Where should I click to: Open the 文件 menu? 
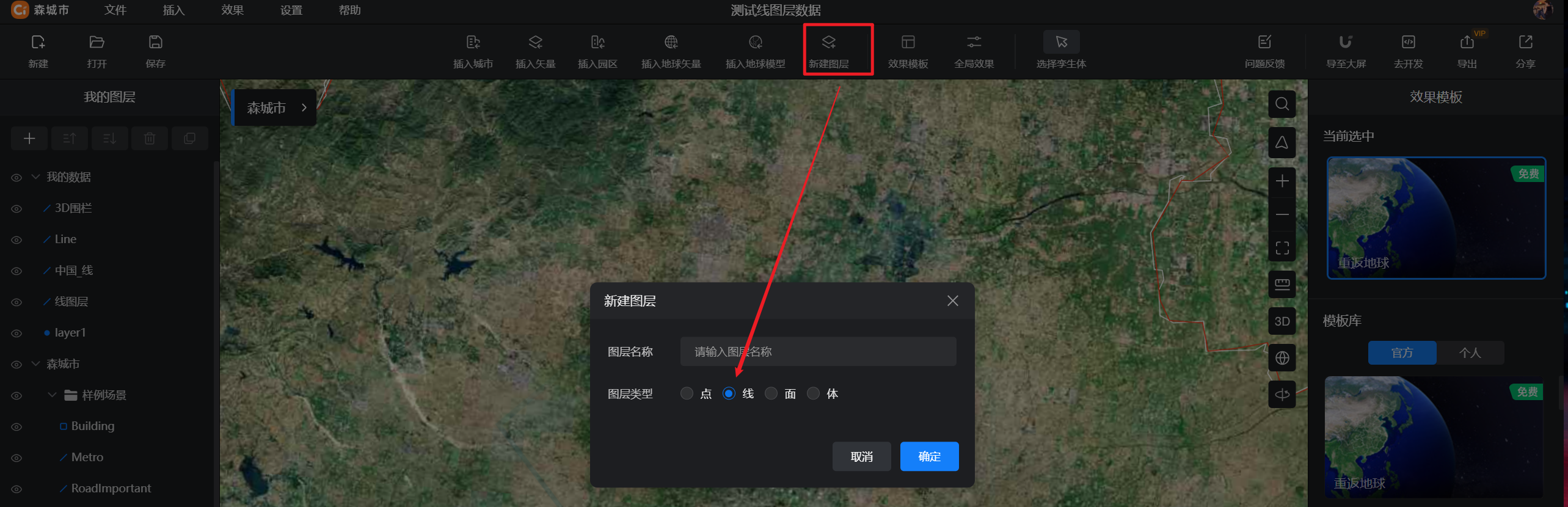click(115, 10)
